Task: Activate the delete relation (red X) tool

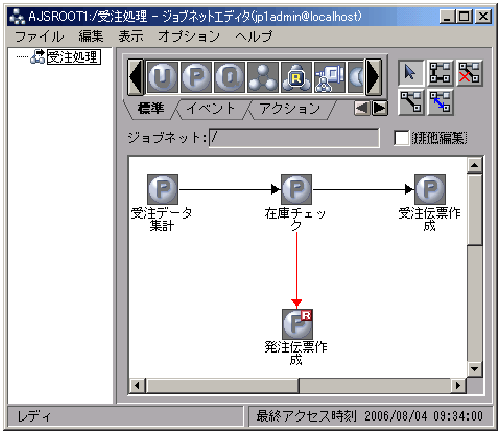Action: click(469, 73)
